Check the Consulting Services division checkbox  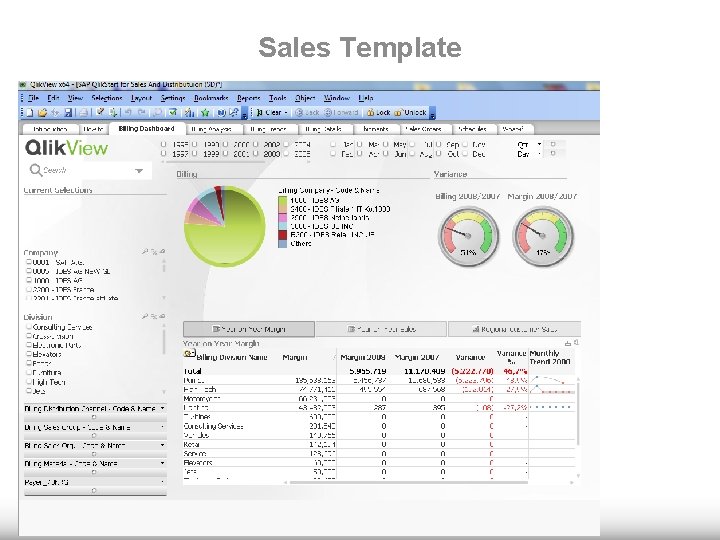[29, 327]
